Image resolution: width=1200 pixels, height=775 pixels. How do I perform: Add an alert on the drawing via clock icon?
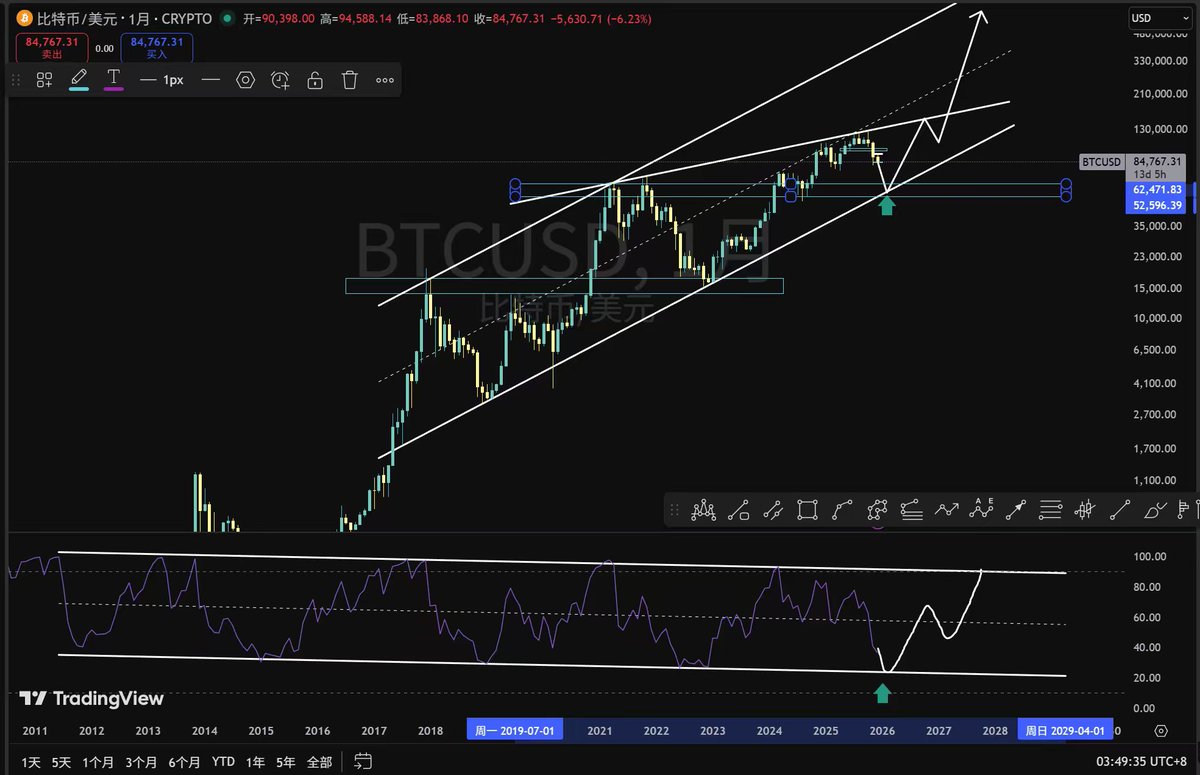280,79
